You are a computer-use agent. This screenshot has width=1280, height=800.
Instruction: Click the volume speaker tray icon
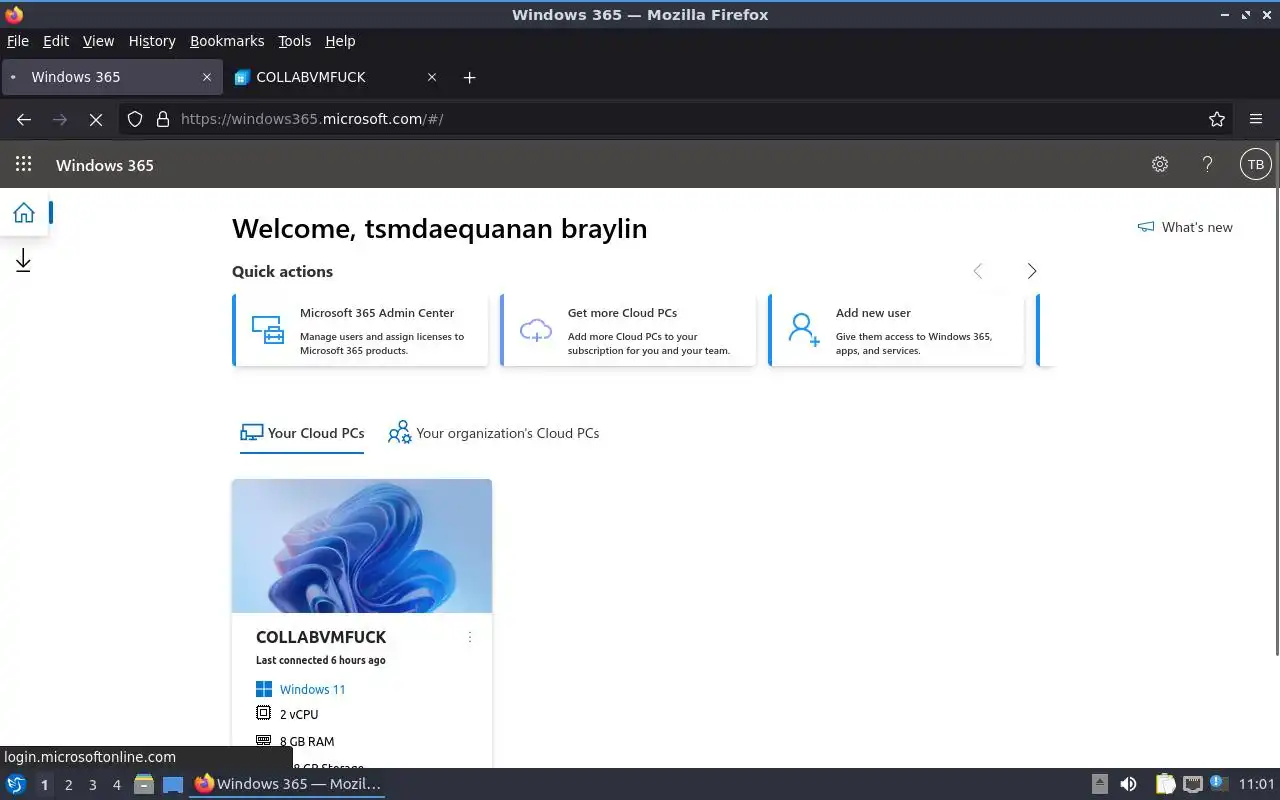pyautogui.click(x=1128, y=784)
